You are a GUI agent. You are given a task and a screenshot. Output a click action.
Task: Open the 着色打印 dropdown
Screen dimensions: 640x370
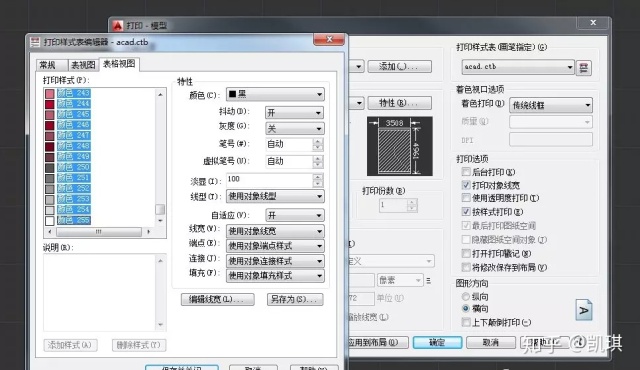pos(551,105)
